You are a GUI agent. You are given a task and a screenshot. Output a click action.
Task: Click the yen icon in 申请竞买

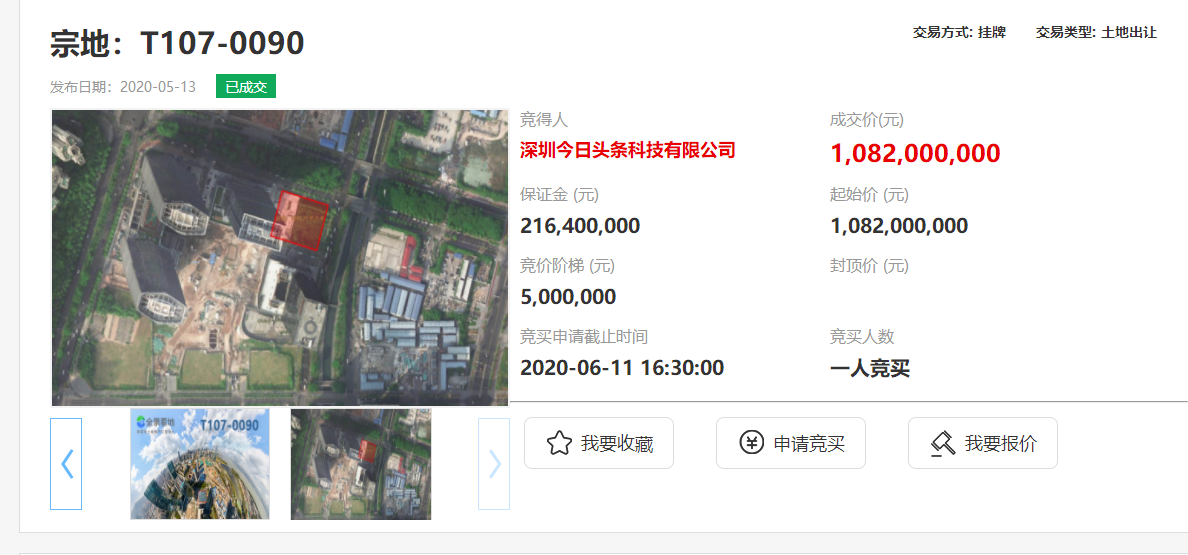pos(751,444)
